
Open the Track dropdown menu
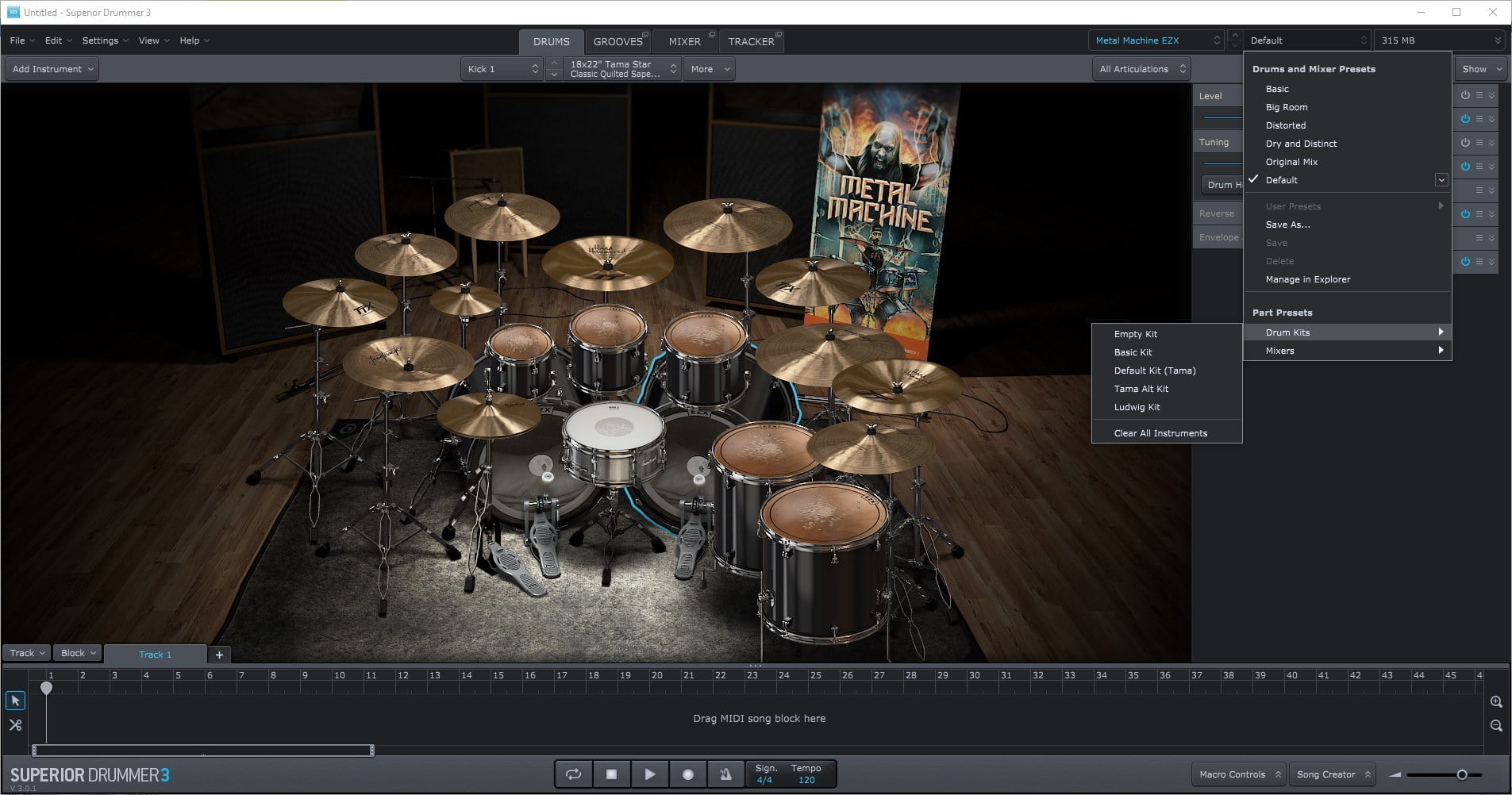coord(27,653)
